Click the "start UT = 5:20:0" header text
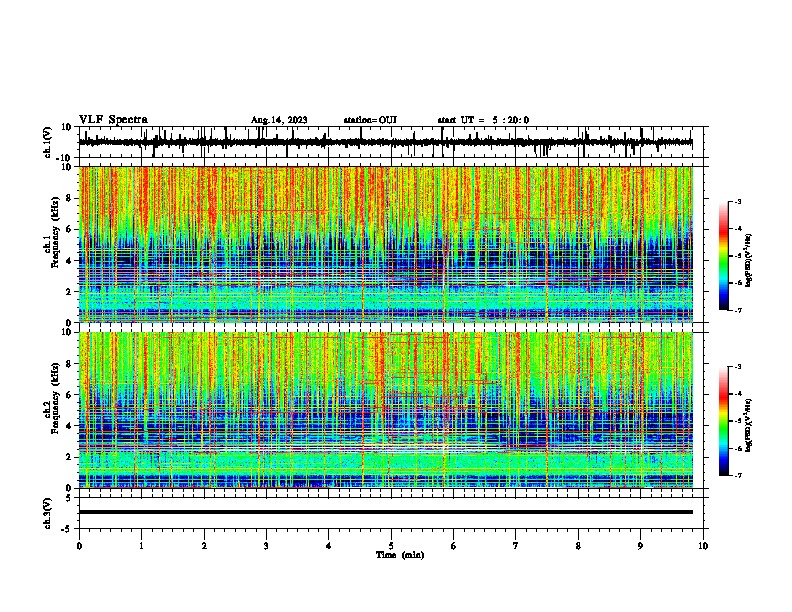The height and width of the screenshot is (612, 792). point(483,120)
